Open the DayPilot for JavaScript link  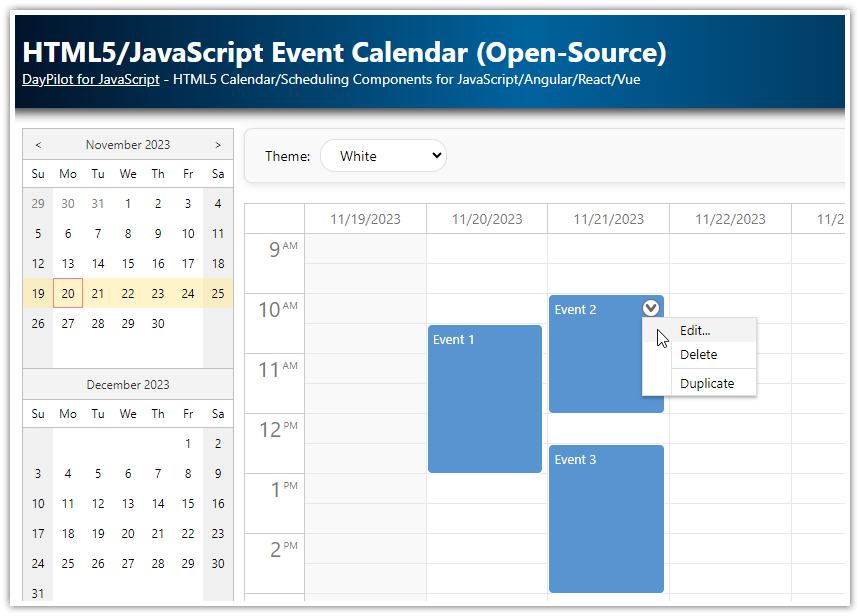[90, 79]
